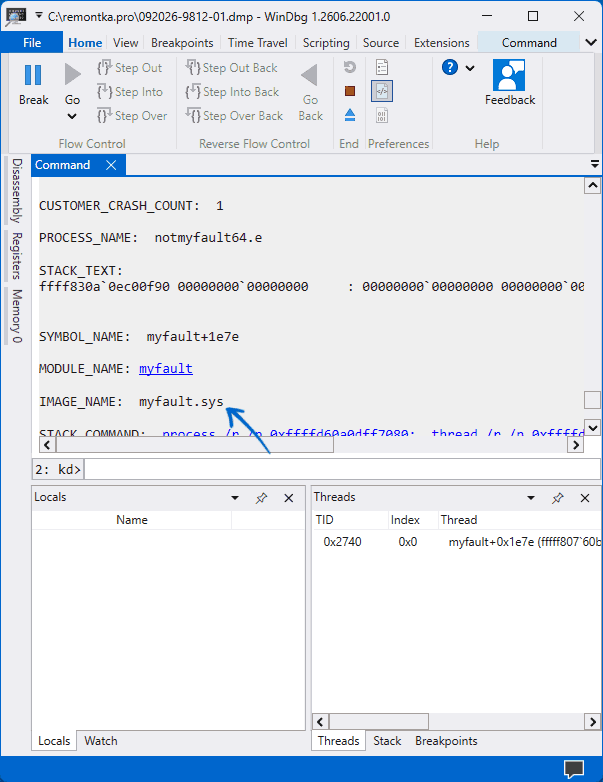Viewport: 603px width, 782px height.
Task: Select the Command contextual ribbon tab
Action: (x=529, y=43)
